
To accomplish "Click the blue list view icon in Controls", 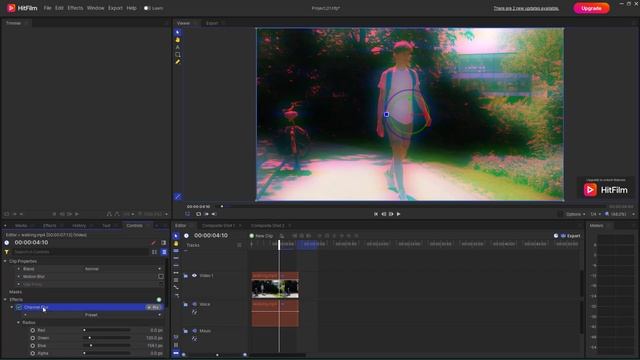I will click(x=164, y=252).
